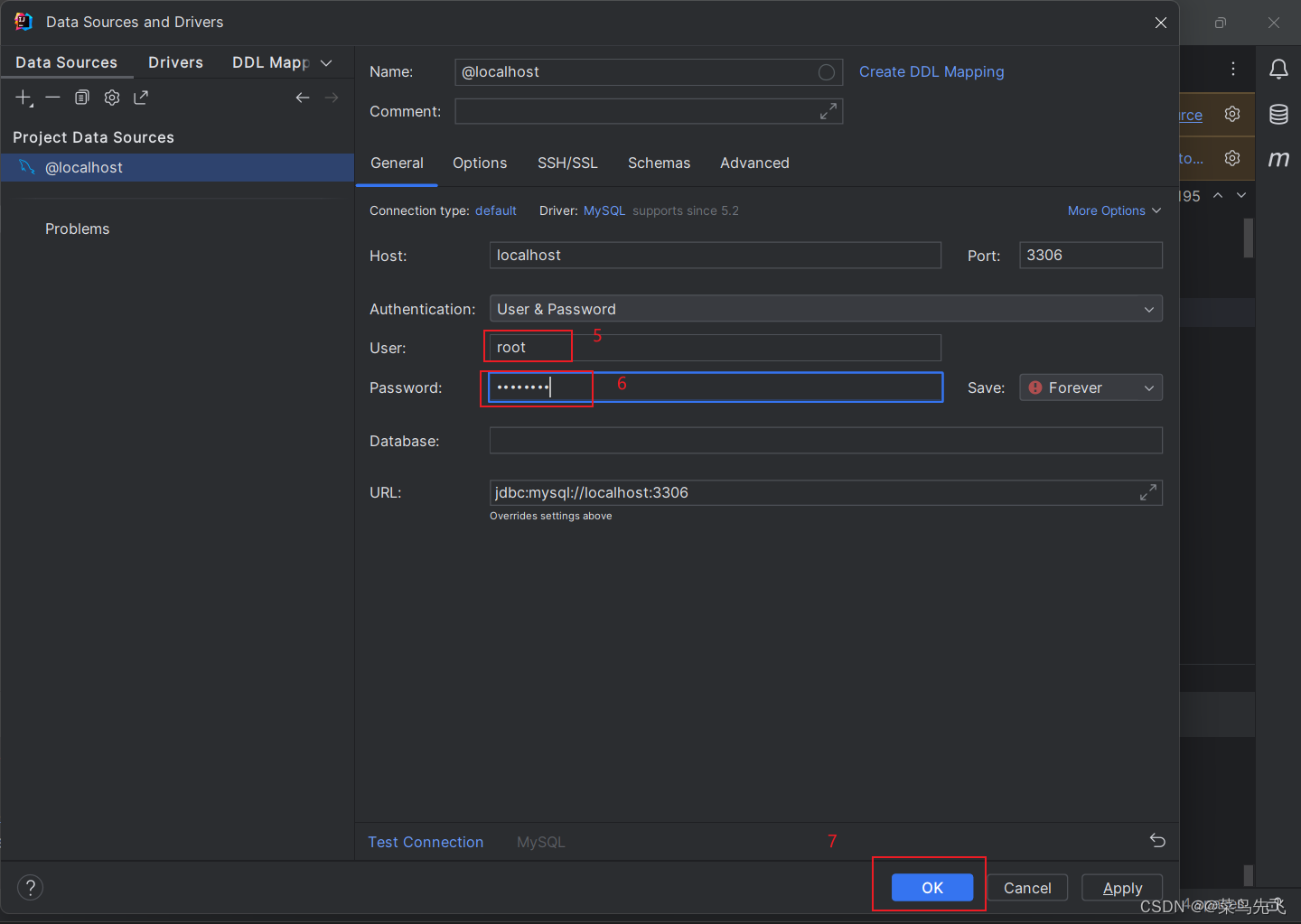
Task: Open the vertical three-dot menu in IDE
Action: [1233, 69]
